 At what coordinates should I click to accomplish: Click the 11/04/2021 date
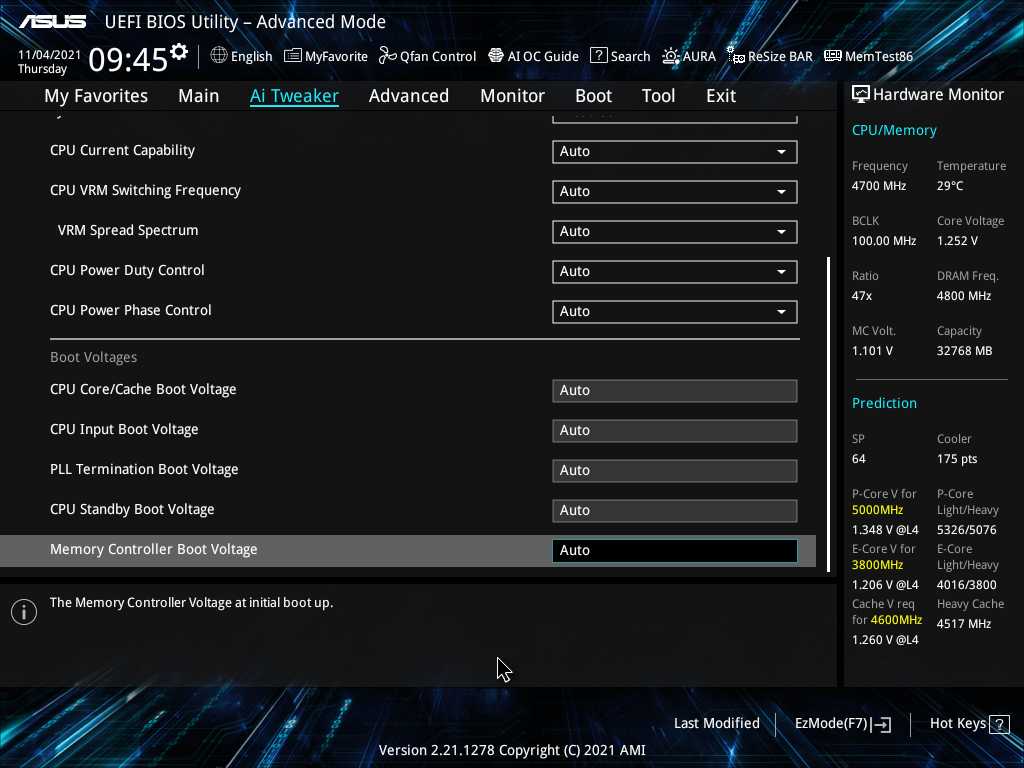click(x=50, y=55)
